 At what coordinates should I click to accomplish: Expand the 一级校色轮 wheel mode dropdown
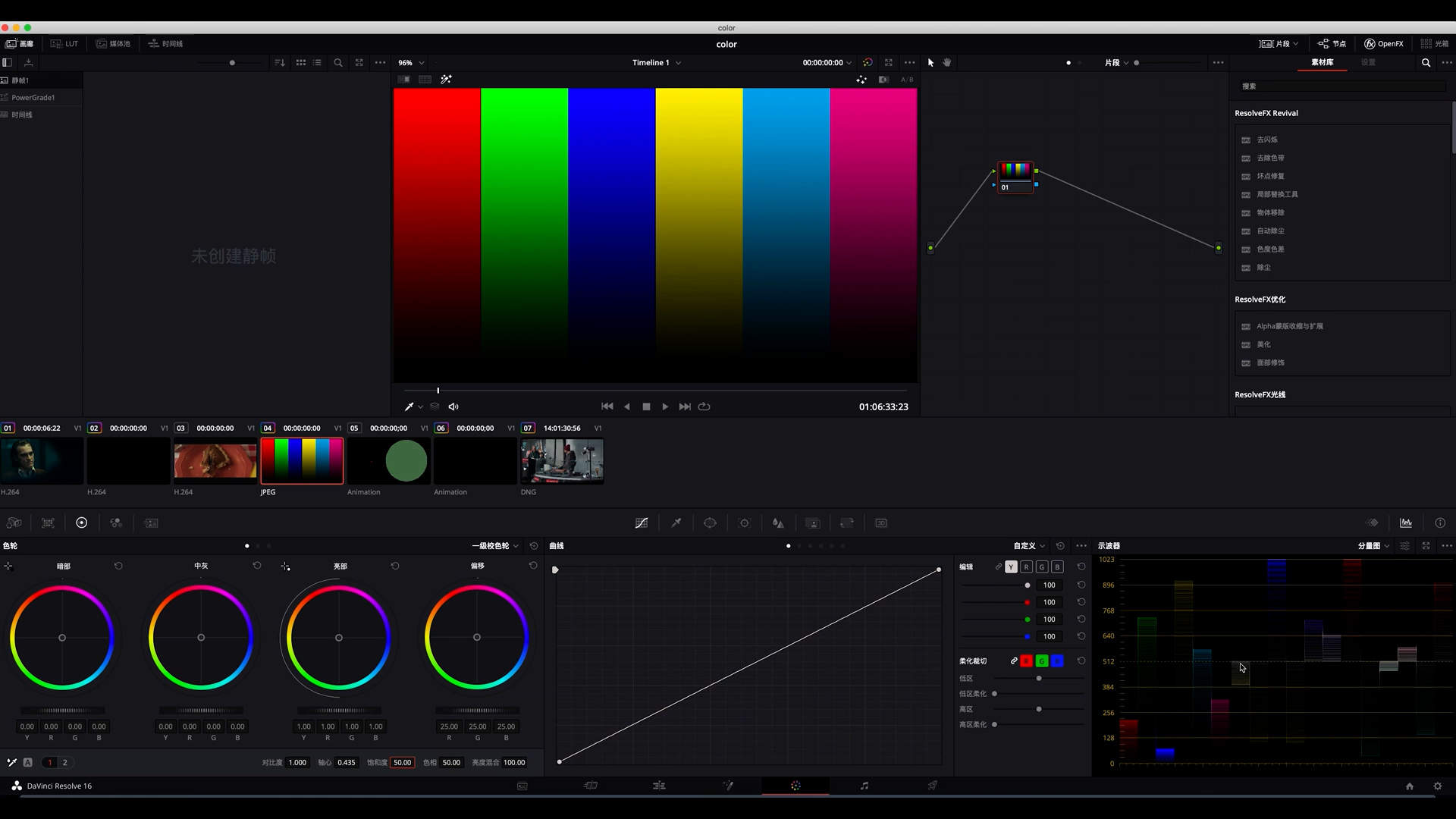click(495, 546)
